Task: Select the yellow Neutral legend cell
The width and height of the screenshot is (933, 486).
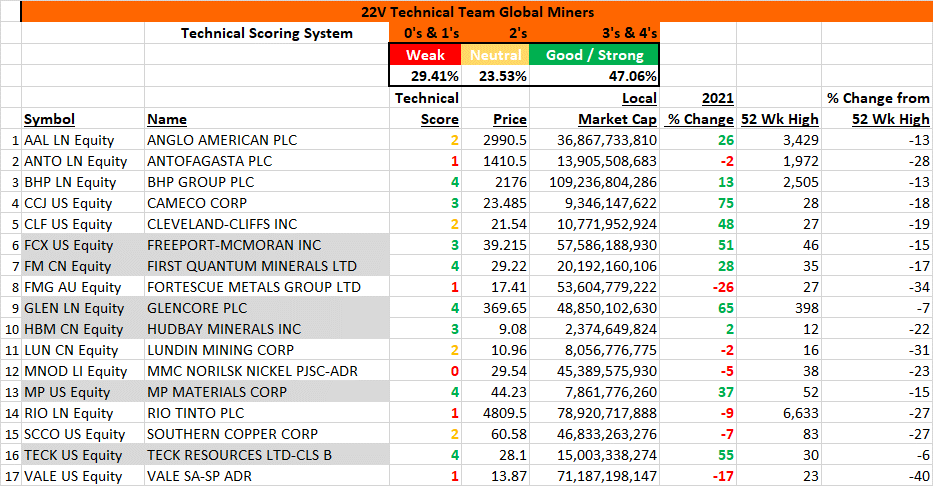Action: 495,55
